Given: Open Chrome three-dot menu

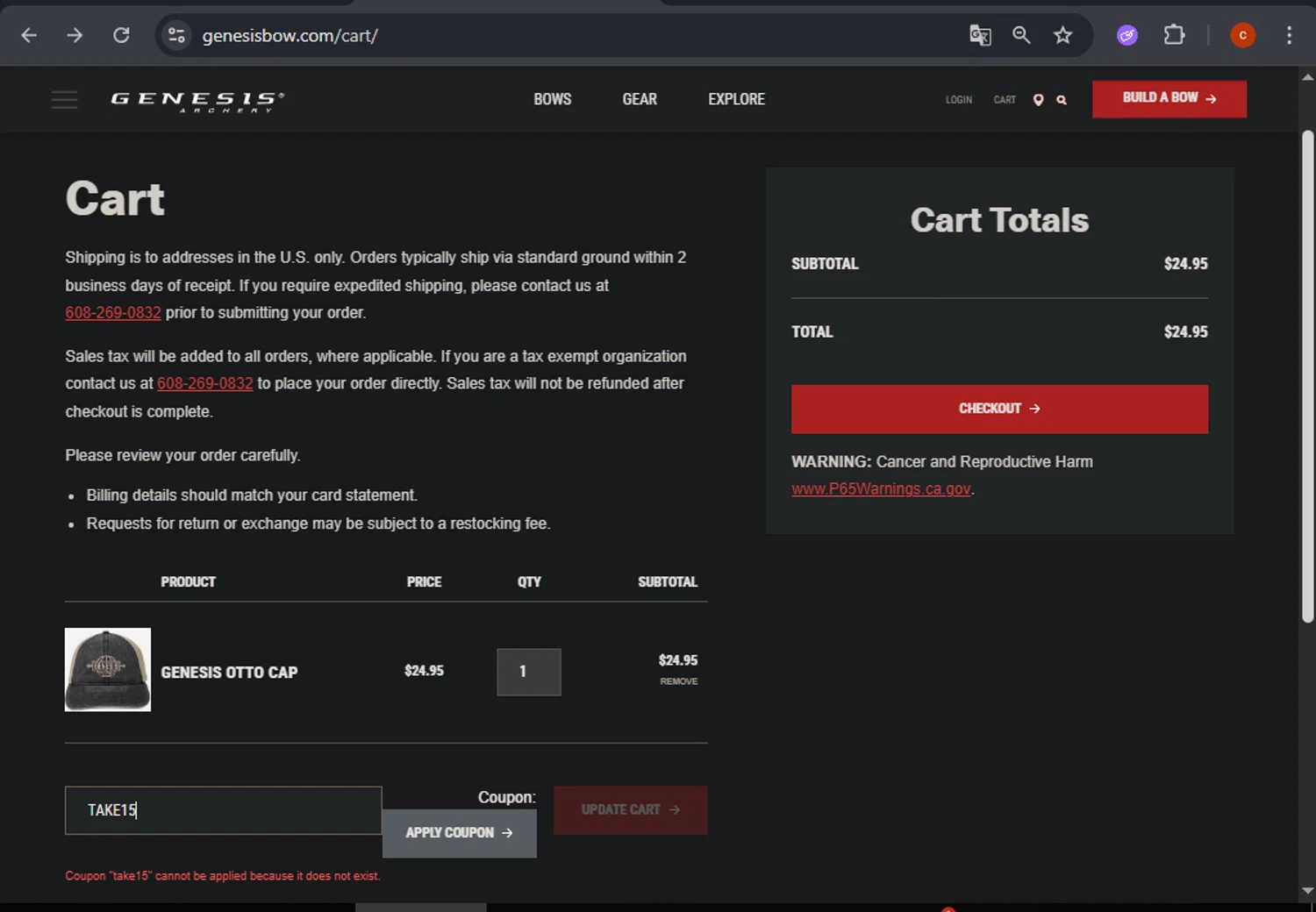Looking at the screenshot, I should 1289,35.
